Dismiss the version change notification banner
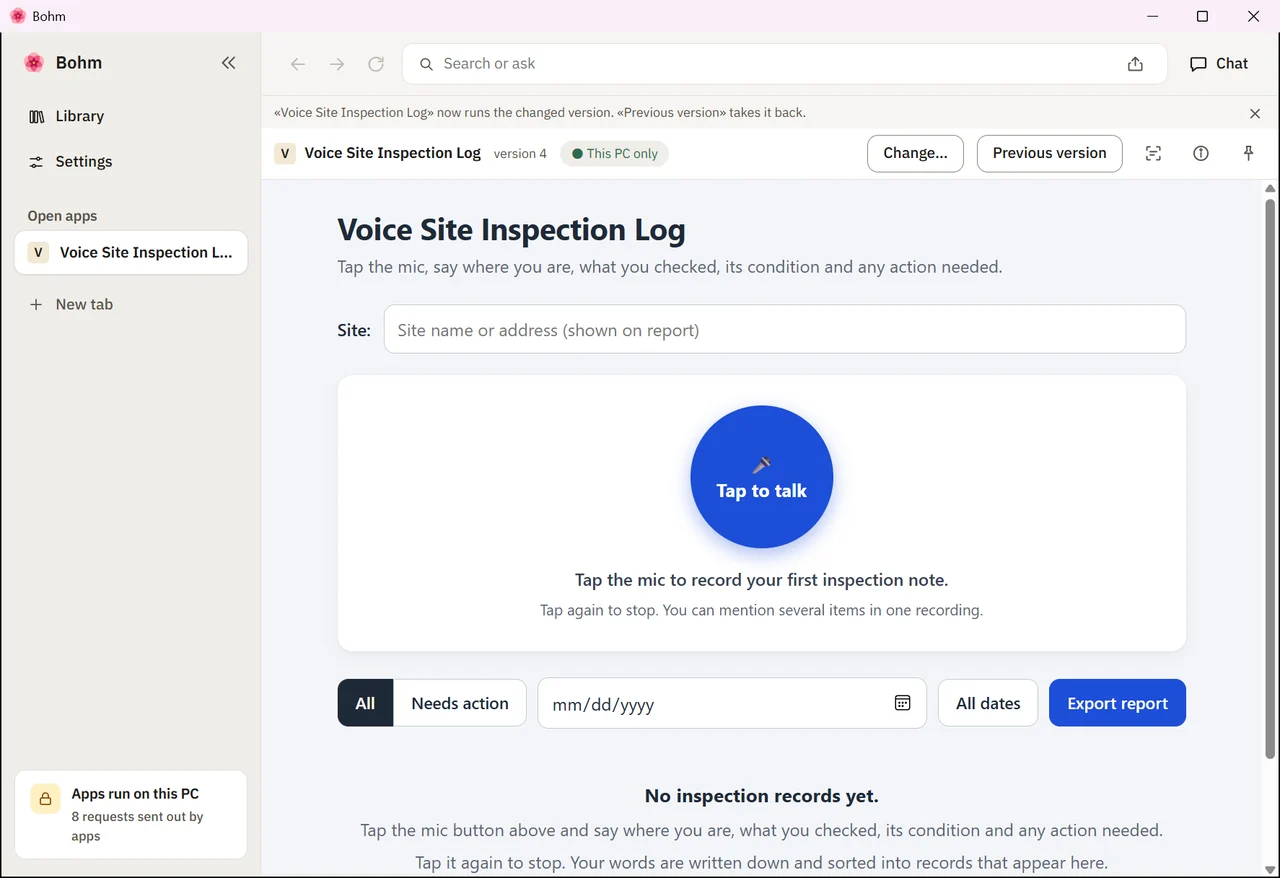 click(1255, 113)
